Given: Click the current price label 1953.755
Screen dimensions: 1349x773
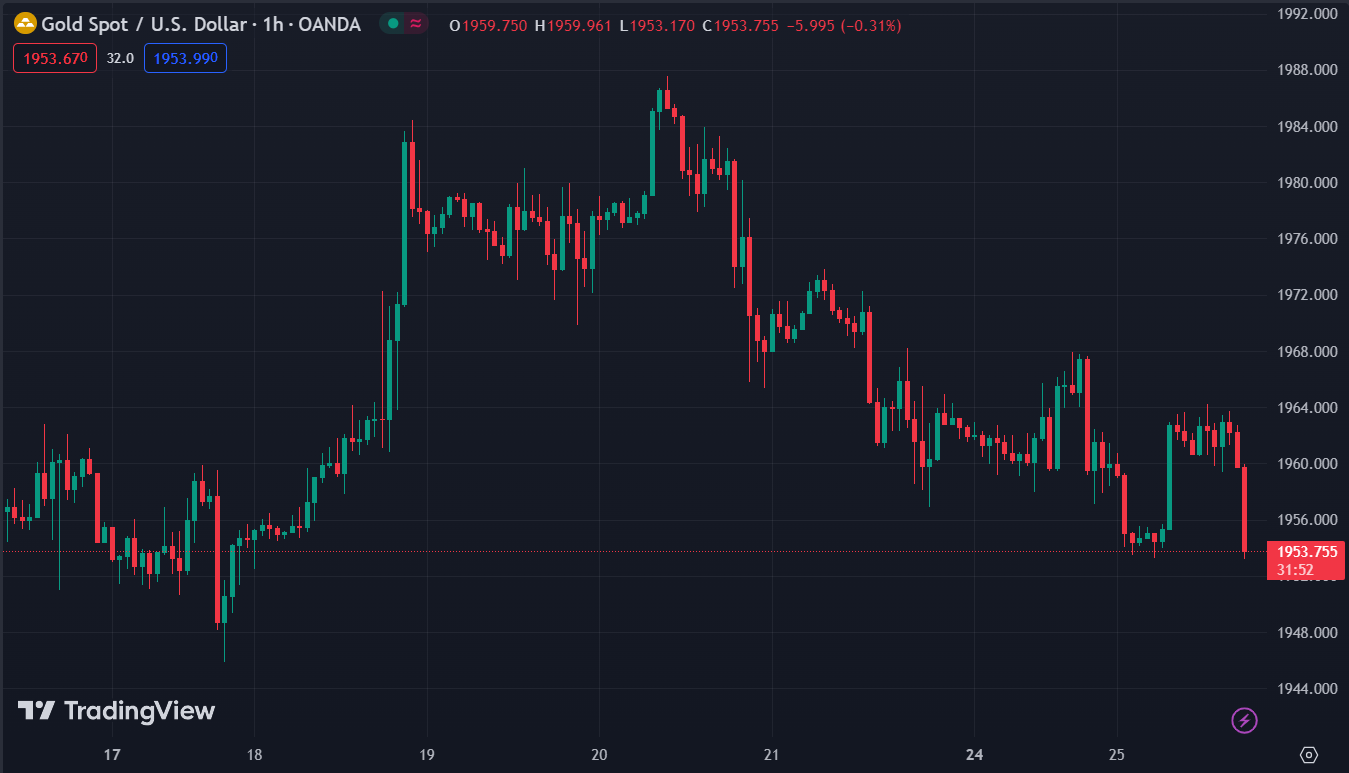Looking at the screenshot, I should [x=1308, y=552].
